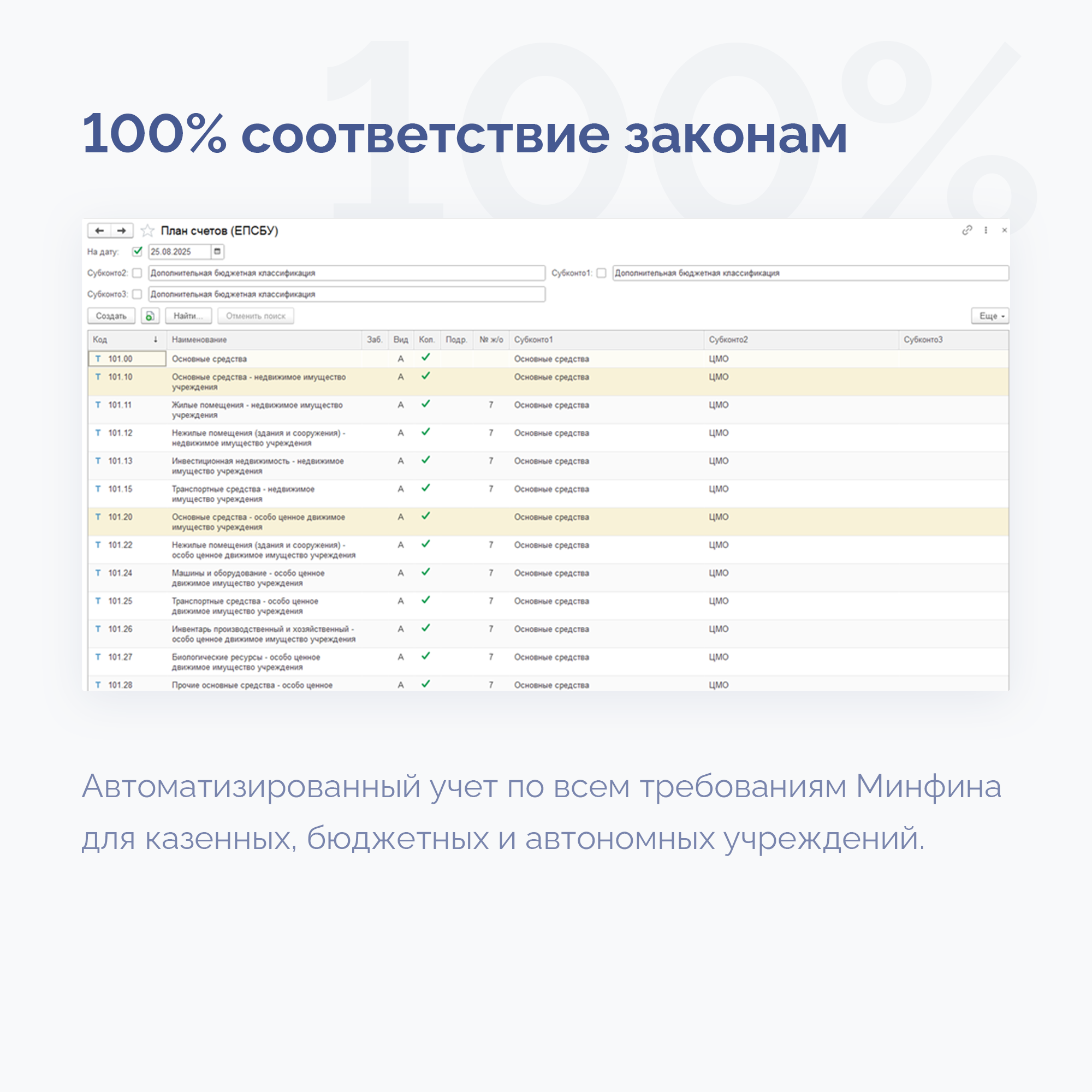Click the Наименование column header
This screenshot has width=1092, height=1092.
click(x=264, y=340)
